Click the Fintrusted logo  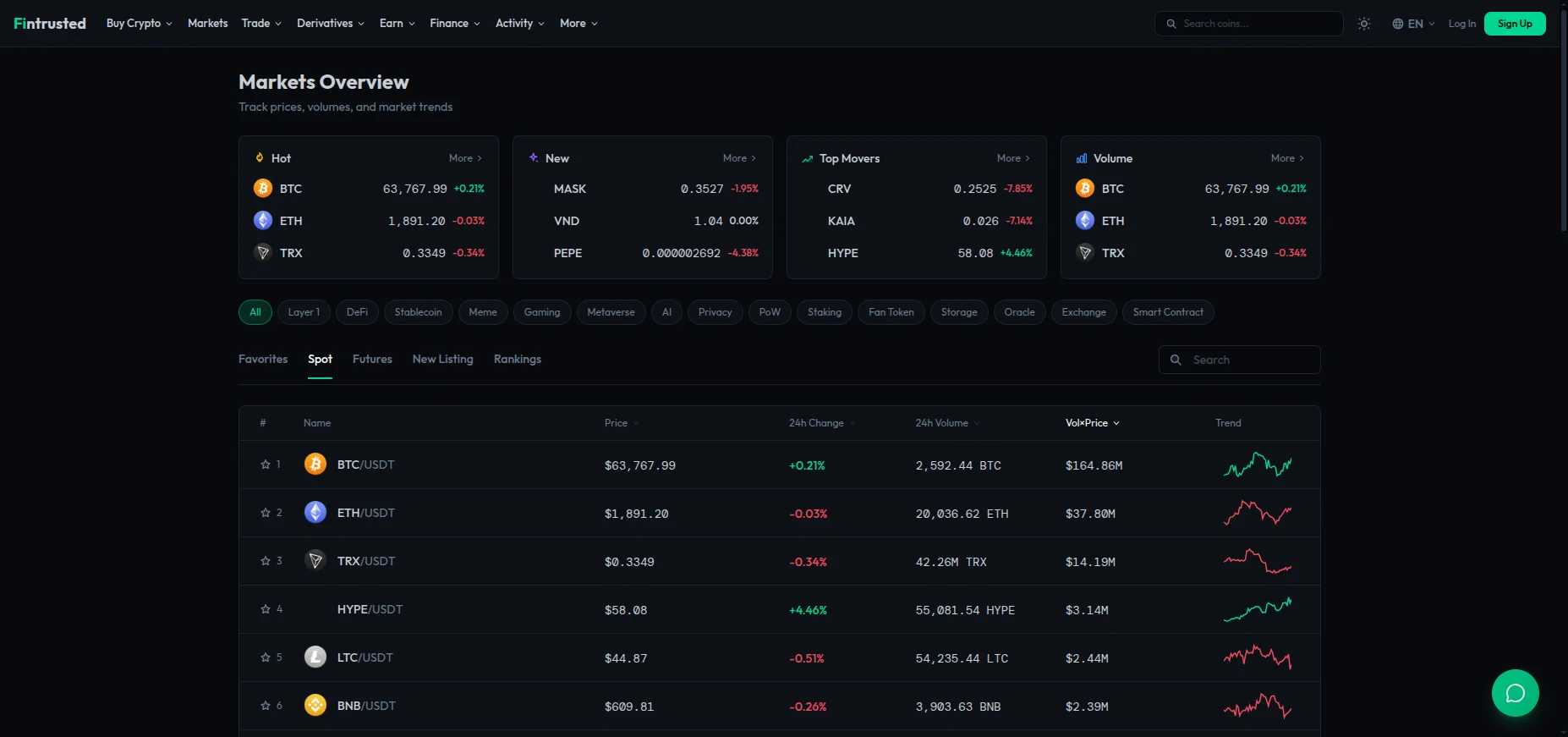click(x=50, y=24)
